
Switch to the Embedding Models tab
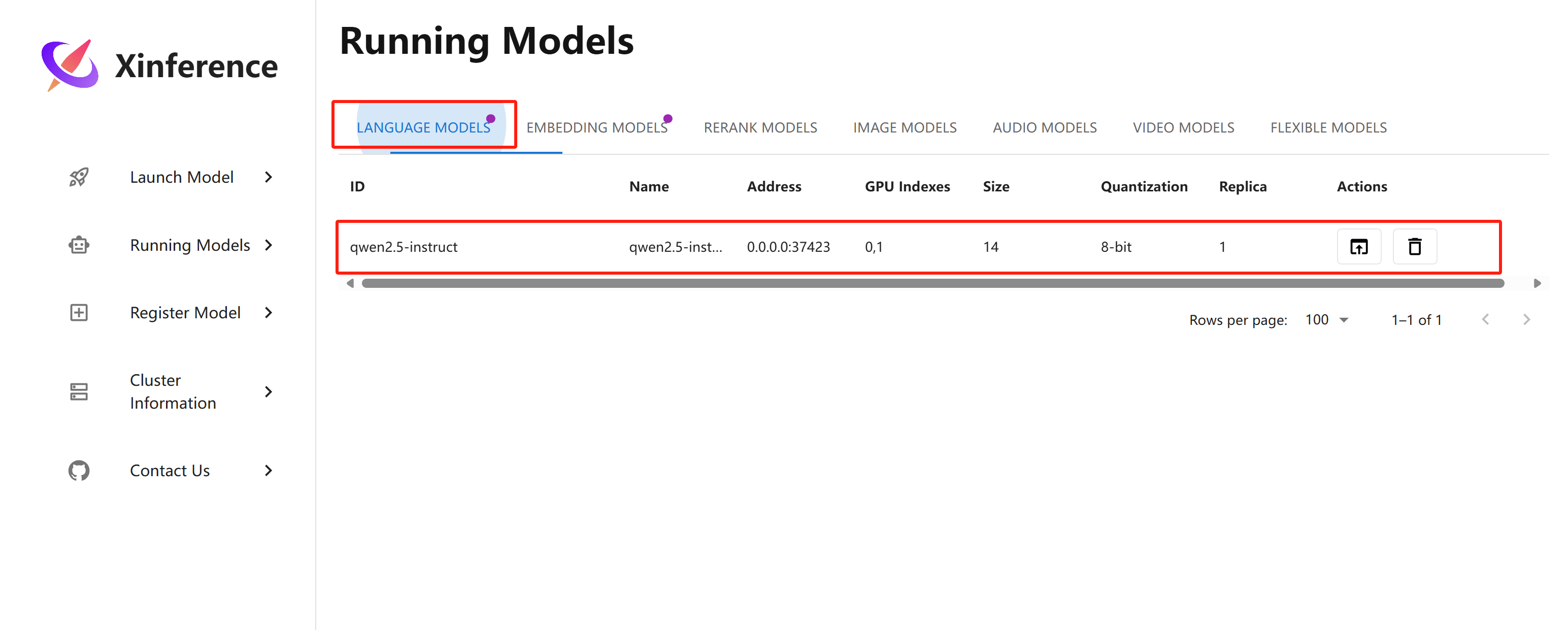coord(596,127)
